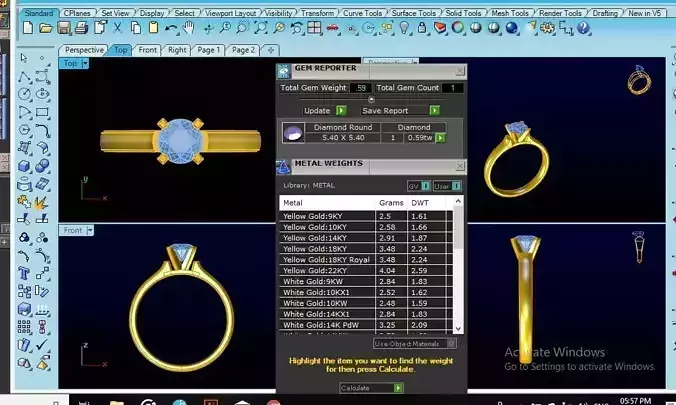Add a new viewport tab with plus
The image size is (676, 405).
(271, 50)
